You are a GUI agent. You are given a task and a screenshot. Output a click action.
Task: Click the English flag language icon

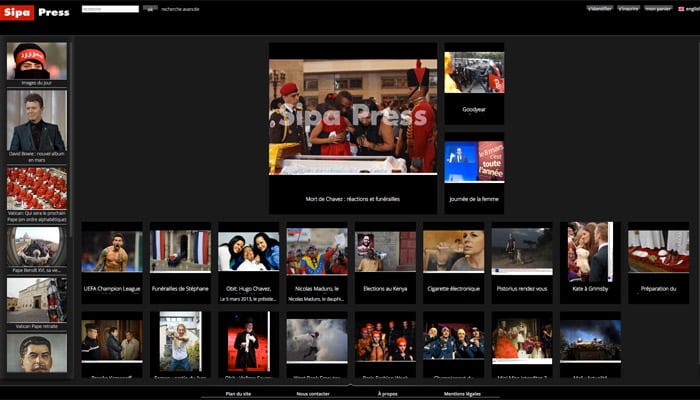(680, 8)
